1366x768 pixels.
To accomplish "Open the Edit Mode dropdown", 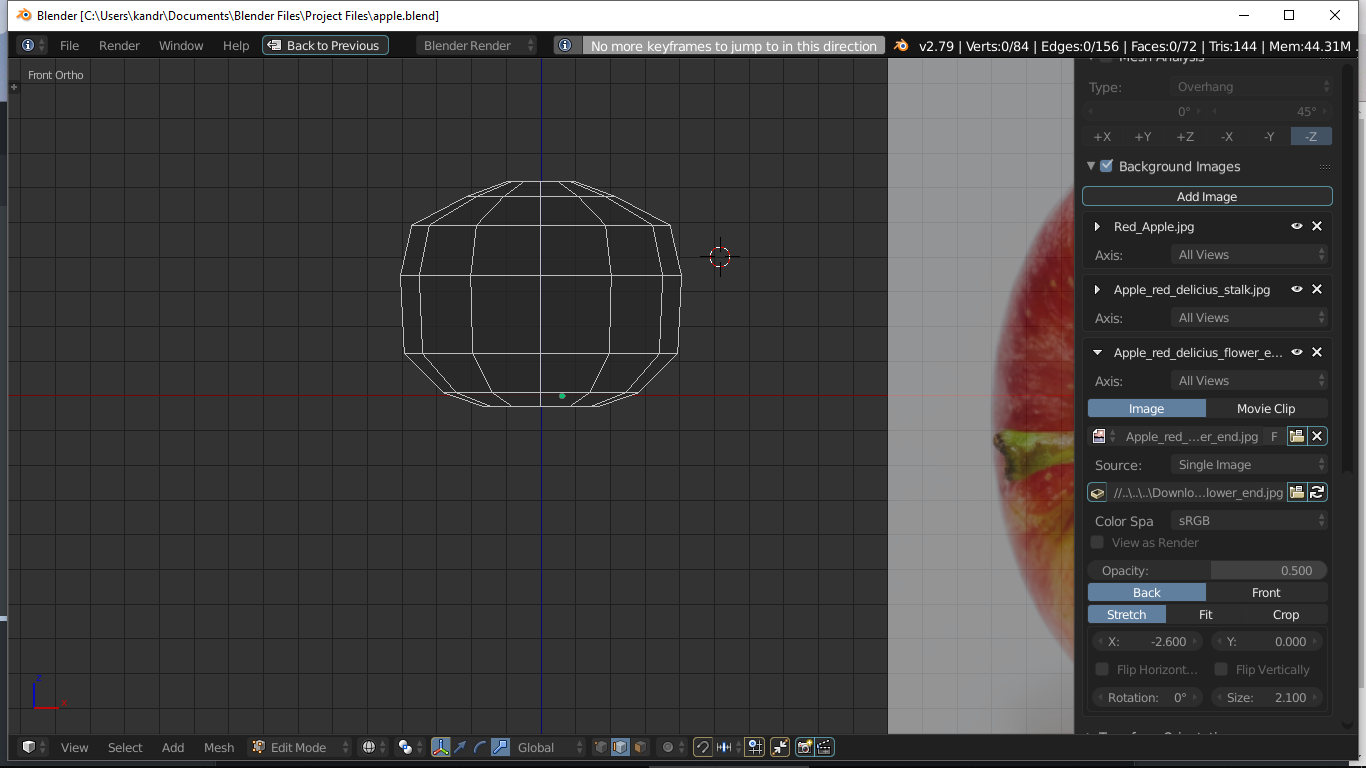I will coord(300,747).
